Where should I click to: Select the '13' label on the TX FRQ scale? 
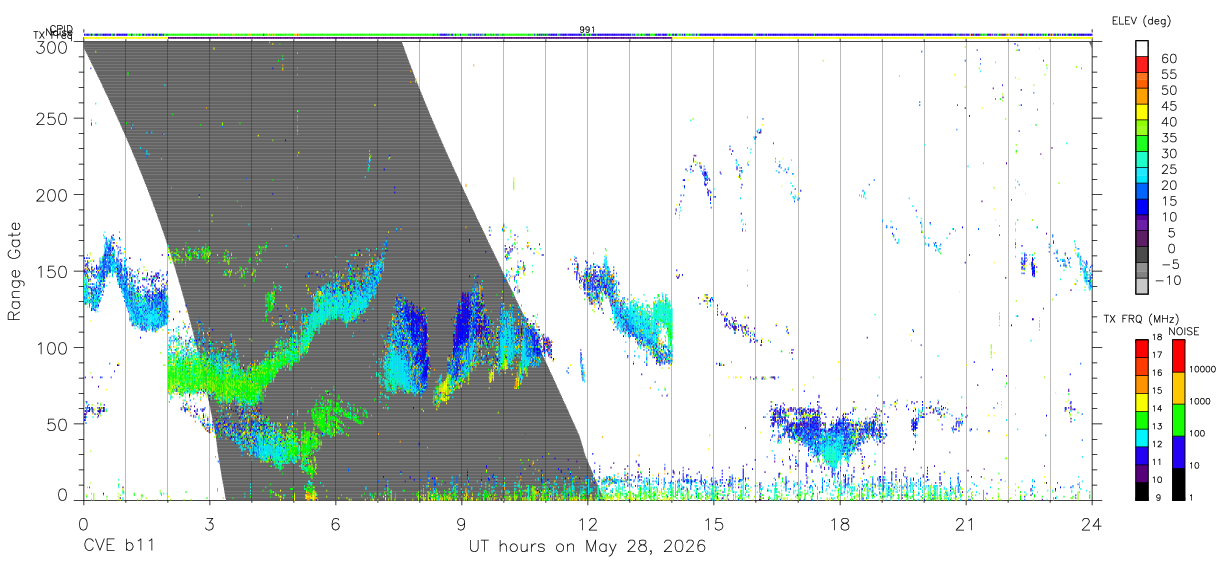point(1157,426)
